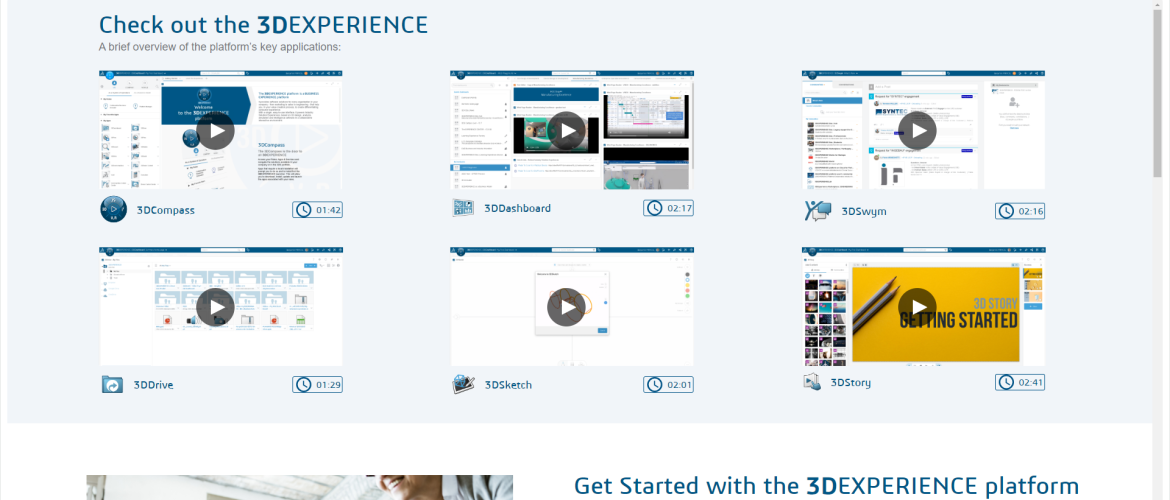This screenshot has height=500, width=1170.
Task: Click the 02:17 duration badge
Action: 668,208
